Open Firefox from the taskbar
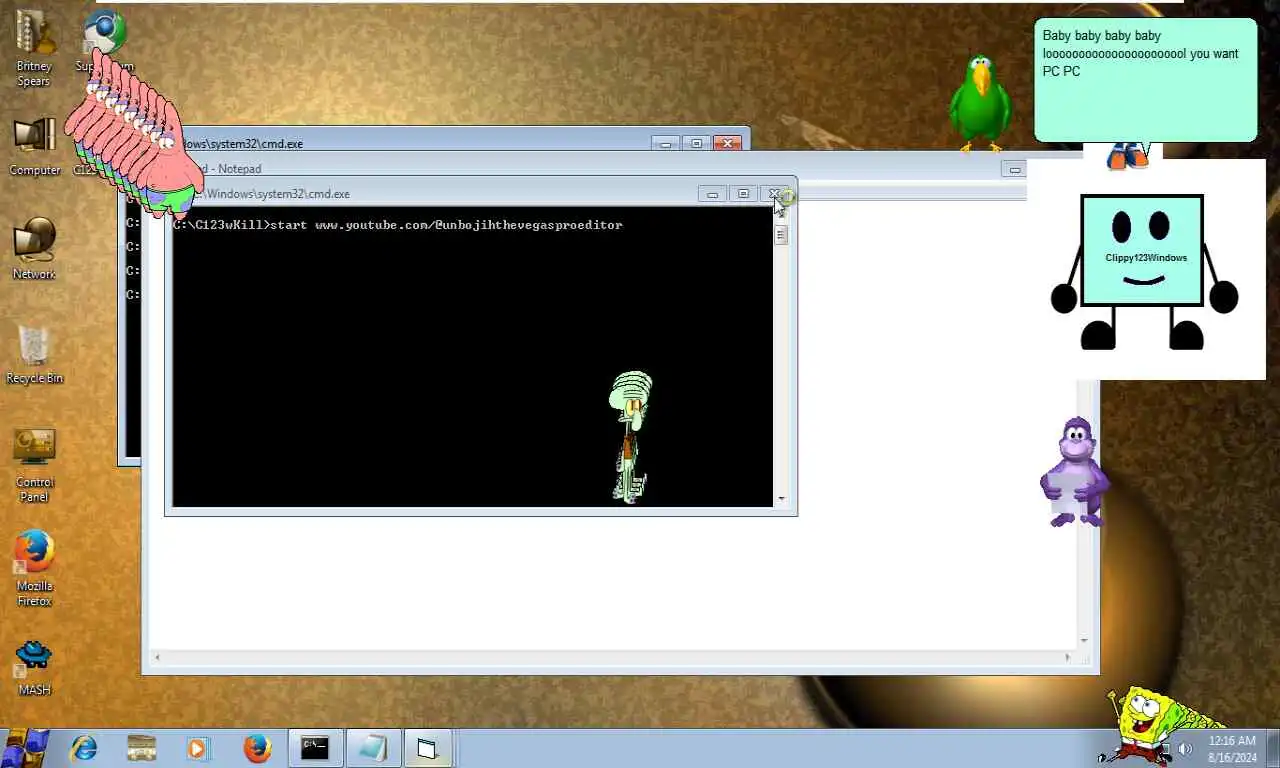 (257, 748)
